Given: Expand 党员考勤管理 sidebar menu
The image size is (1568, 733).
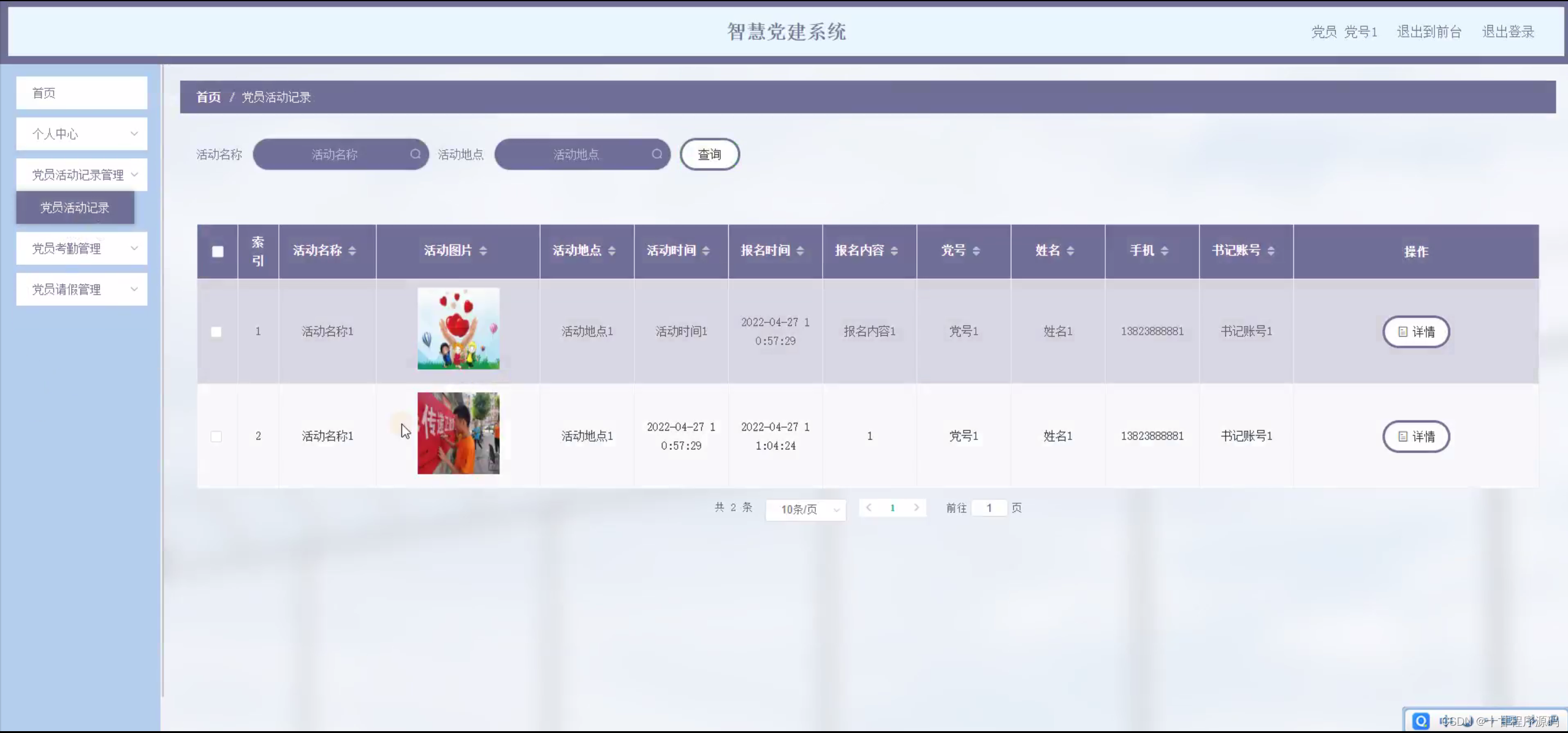Looking at the screenshot, I should pyautogui.click(x=82, y=248).
